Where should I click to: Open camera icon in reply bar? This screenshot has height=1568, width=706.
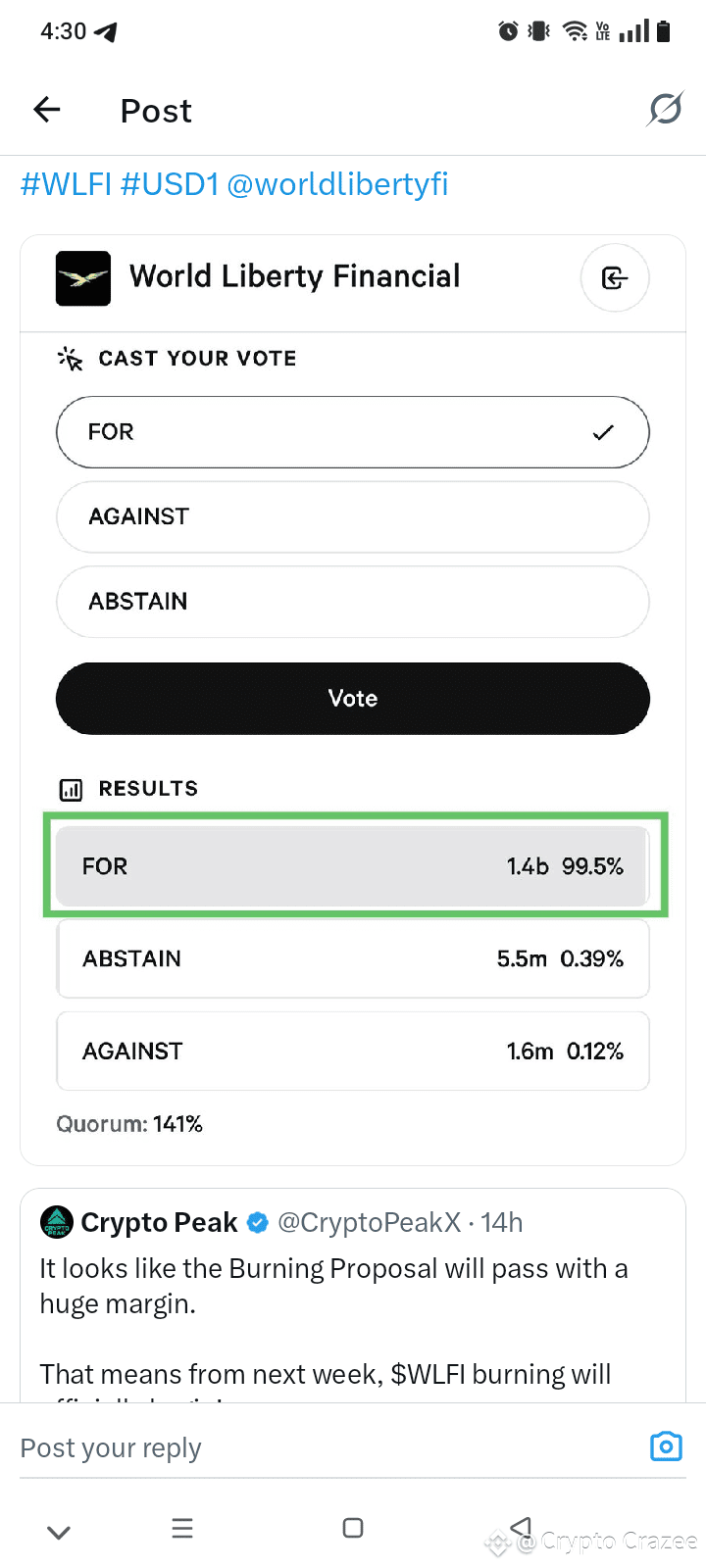coord(666,1446)
